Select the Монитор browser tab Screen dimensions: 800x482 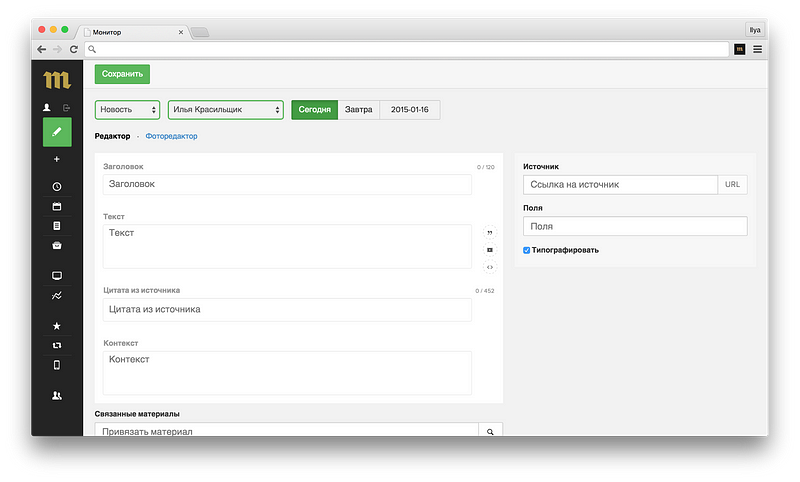pyautogui.click(x=133, y=32)
